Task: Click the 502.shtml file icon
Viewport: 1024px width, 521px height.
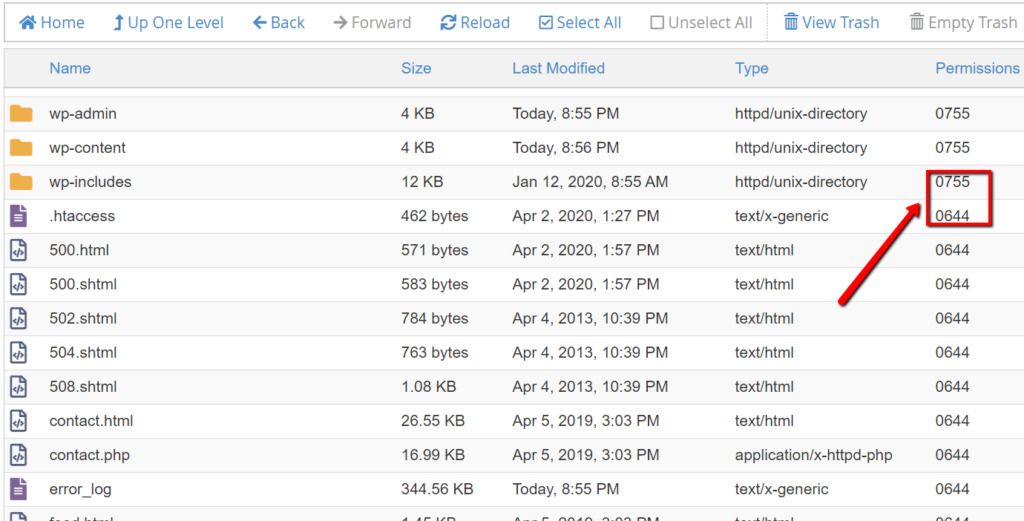Action: pyautogui.click(x=18, y=319)
